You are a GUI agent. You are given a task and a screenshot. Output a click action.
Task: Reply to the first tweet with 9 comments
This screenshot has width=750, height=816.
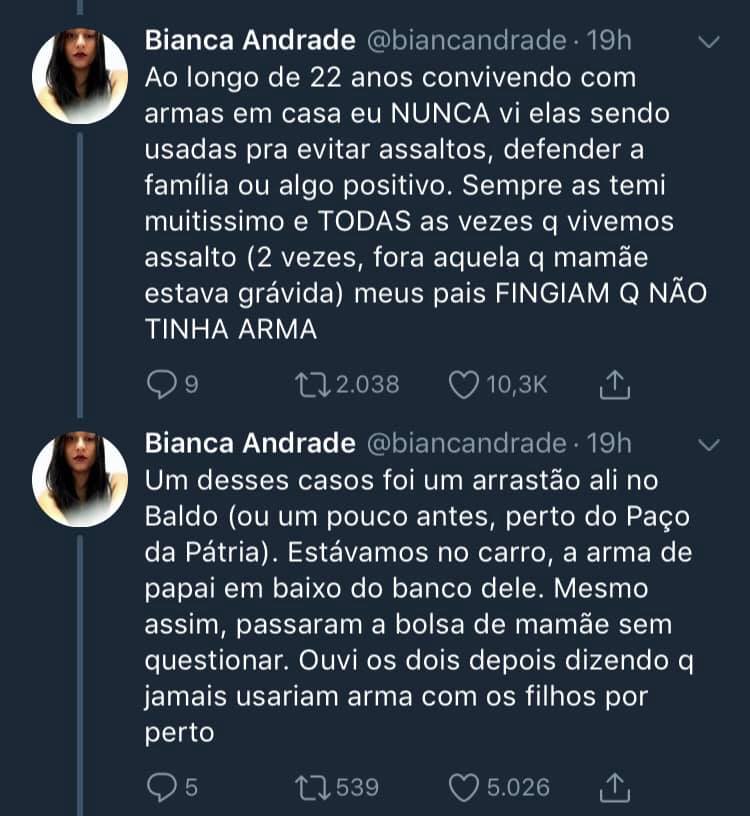[x=162, y=385]
